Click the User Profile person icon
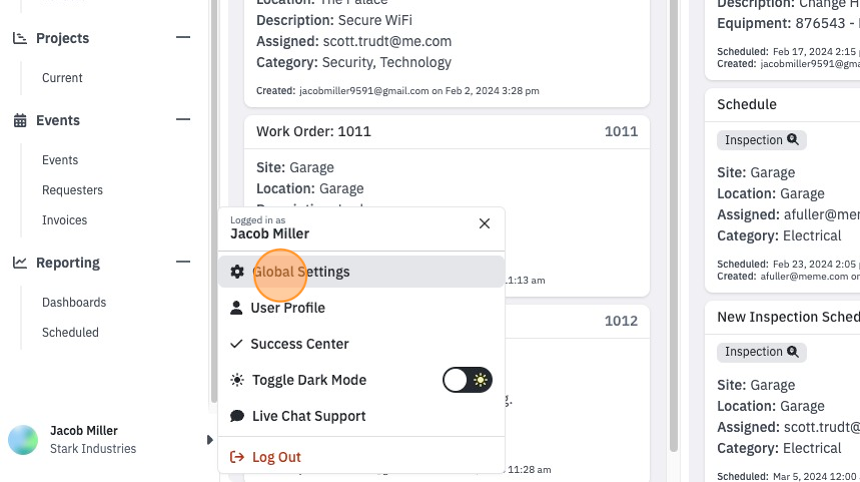Screen dimensions: 860x482 pyautogui.click(x=236, y=308)
